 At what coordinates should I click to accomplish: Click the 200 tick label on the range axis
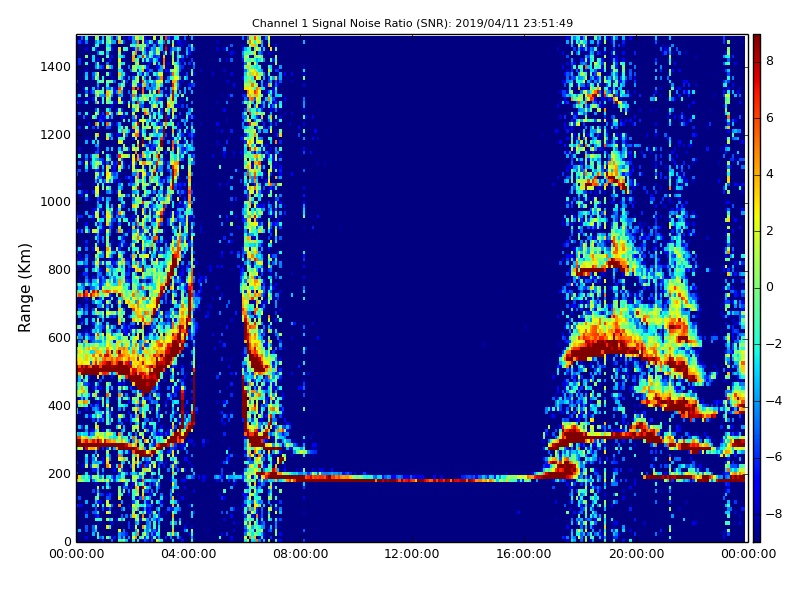(x=59, y=473)
